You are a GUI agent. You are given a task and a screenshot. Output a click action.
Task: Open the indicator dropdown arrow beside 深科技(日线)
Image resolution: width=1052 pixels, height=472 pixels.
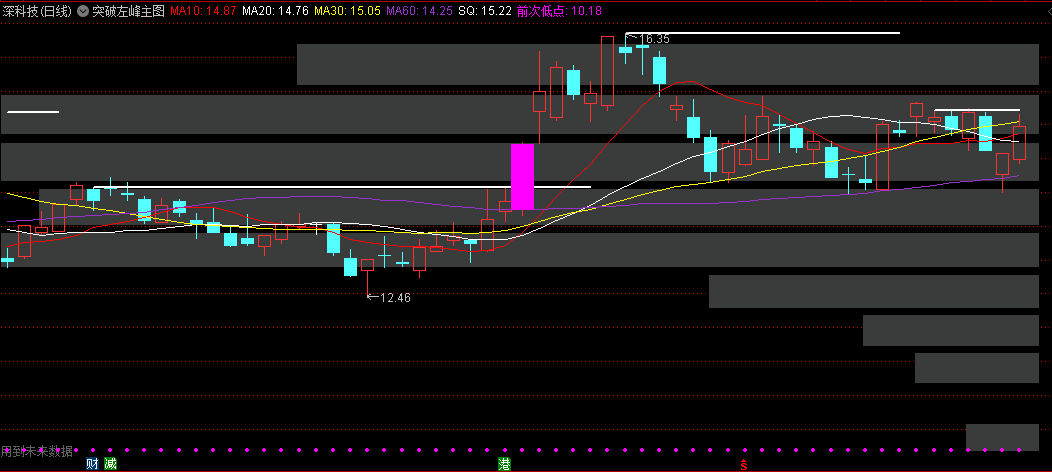(x=82, y=11)
